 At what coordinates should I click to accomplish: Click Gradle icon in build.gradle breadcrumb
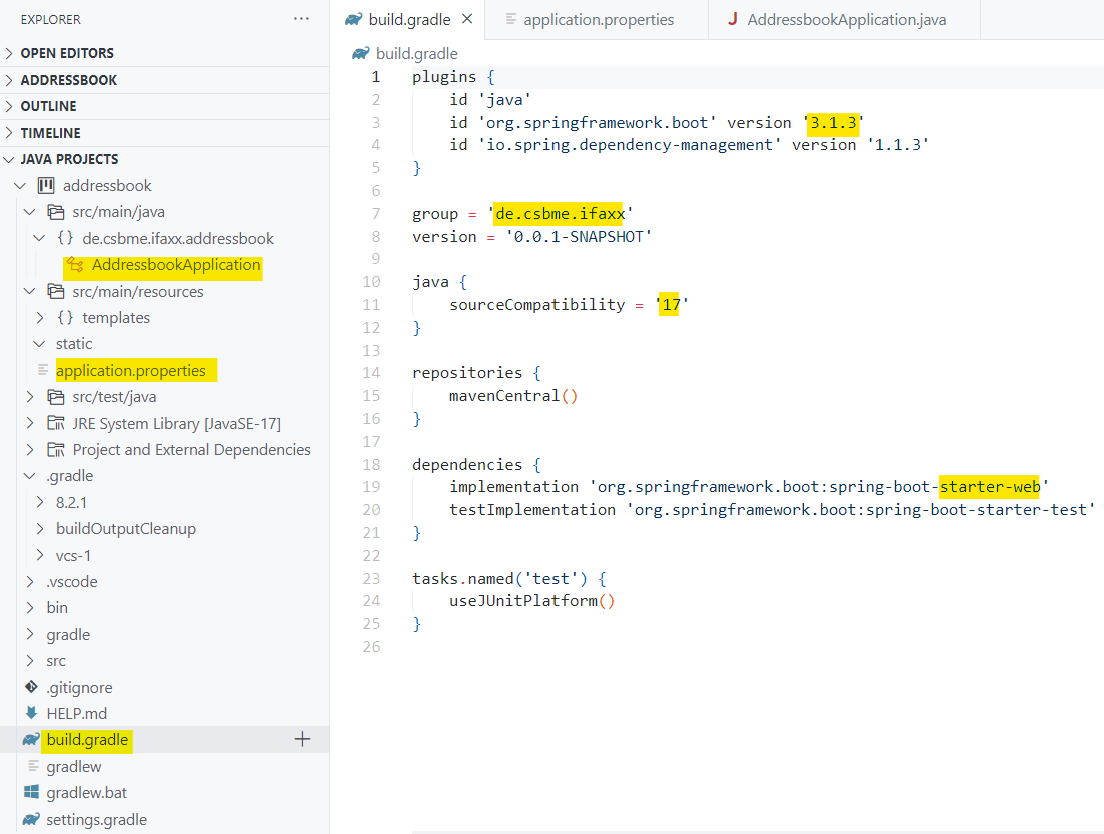pyautogui.click(x=361, y=53)
